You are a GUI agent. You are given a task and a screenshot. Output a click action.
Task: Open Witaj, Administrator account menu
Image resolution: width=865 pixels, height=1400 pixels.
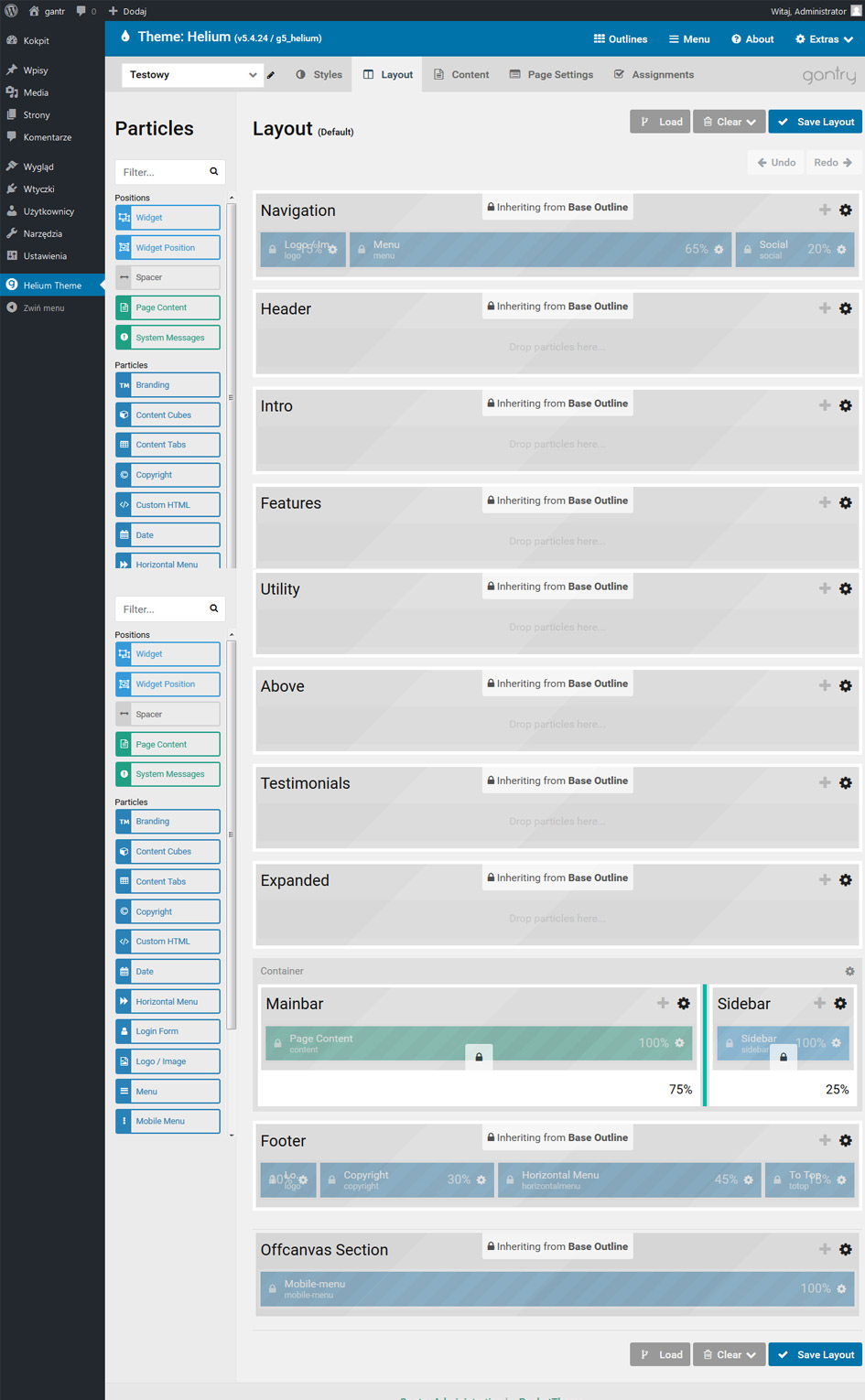tap(815, 11)
